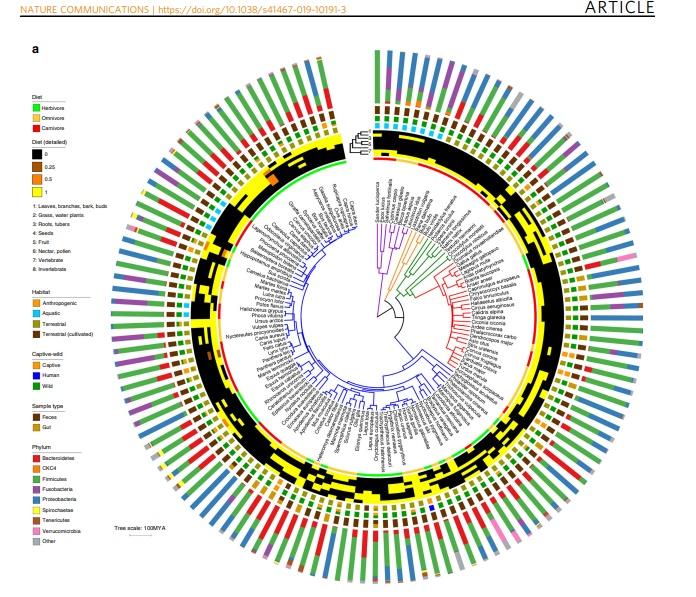
Task: Select the bold panel label a
Action: point(35,49)
